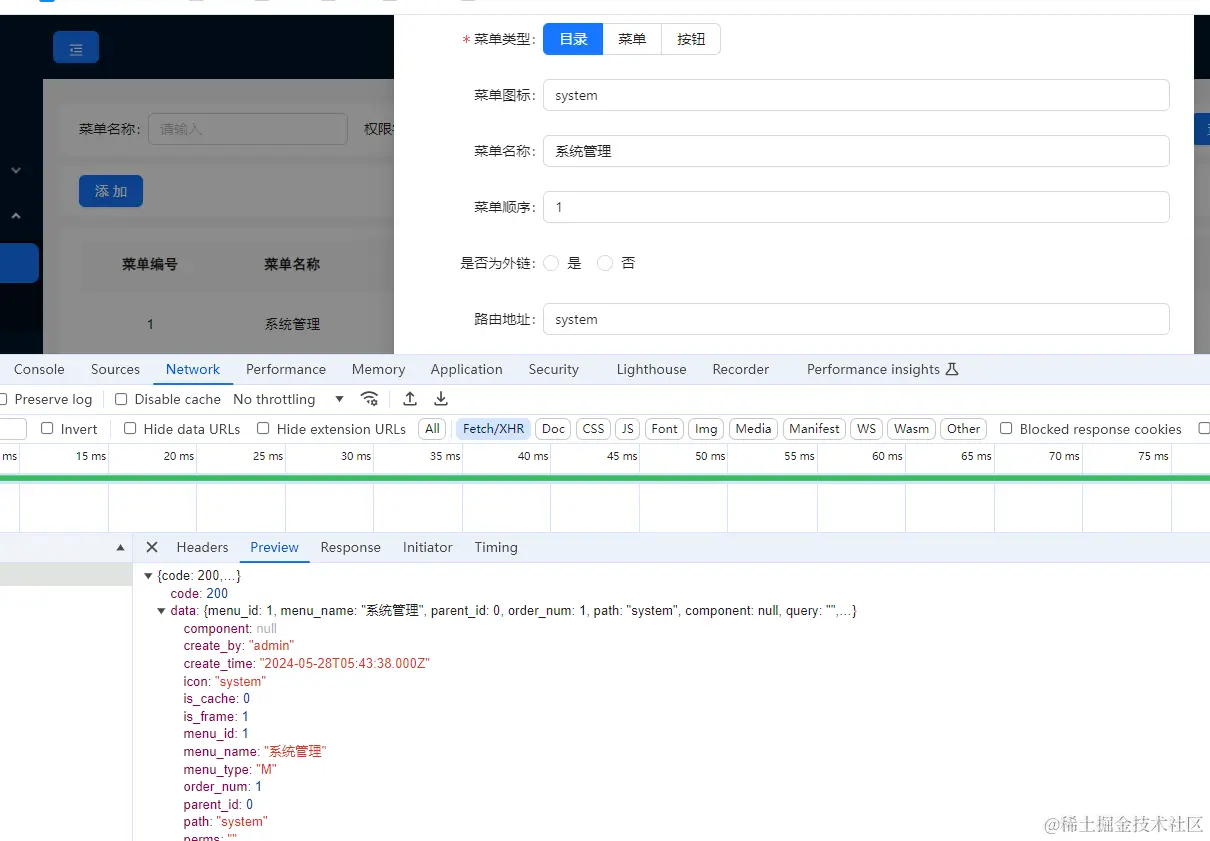Viewport: 1210px width, 841px height.
Task: Expand the sidebar item with down chevron
Action: [x=16, y=171]
